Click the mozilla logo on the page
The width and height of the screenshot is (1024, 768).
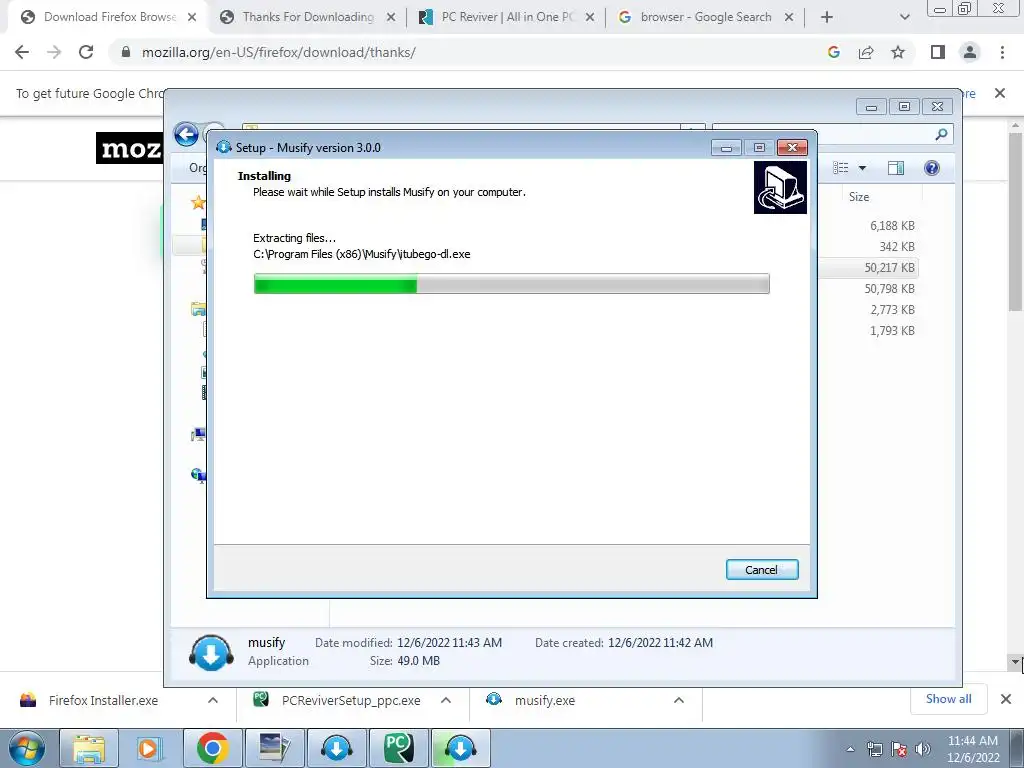point(129,148)
